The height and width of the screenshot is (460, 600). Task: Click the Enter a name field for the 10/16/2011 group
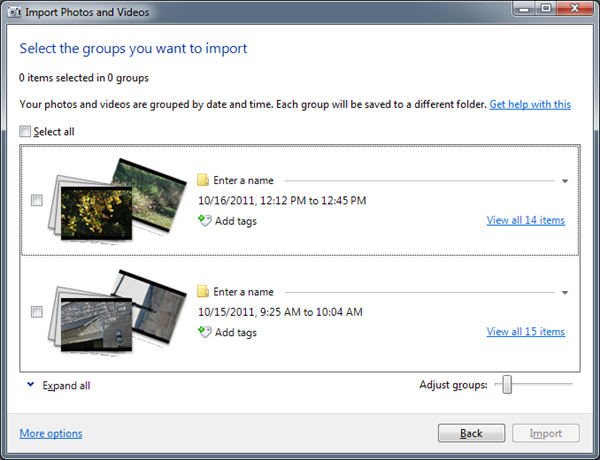pos(243,181)
